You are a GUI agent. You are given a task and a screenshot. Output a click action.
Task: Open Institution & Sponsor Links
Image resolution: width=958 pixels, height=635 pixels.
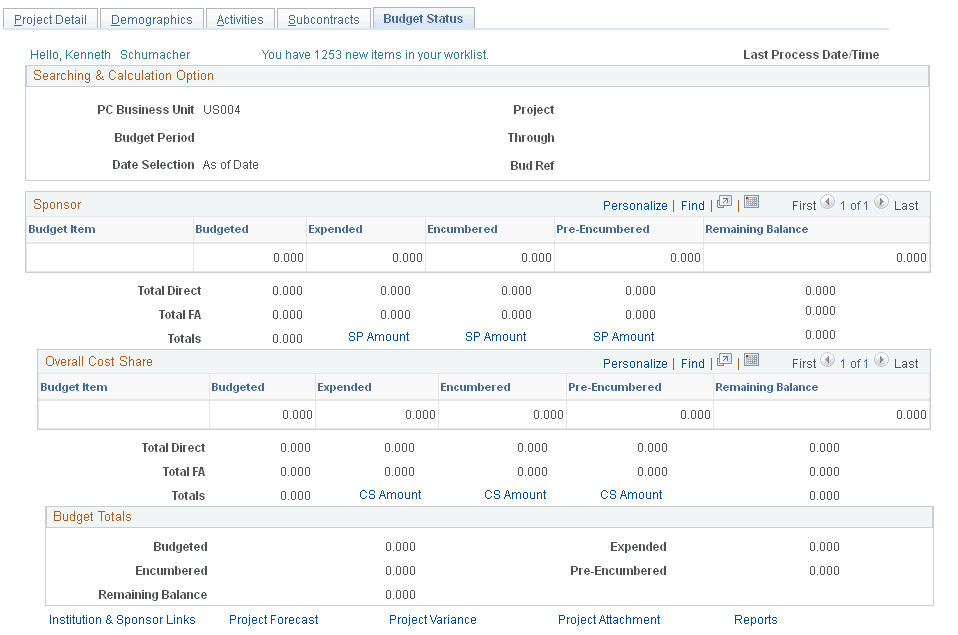(122, 619)
